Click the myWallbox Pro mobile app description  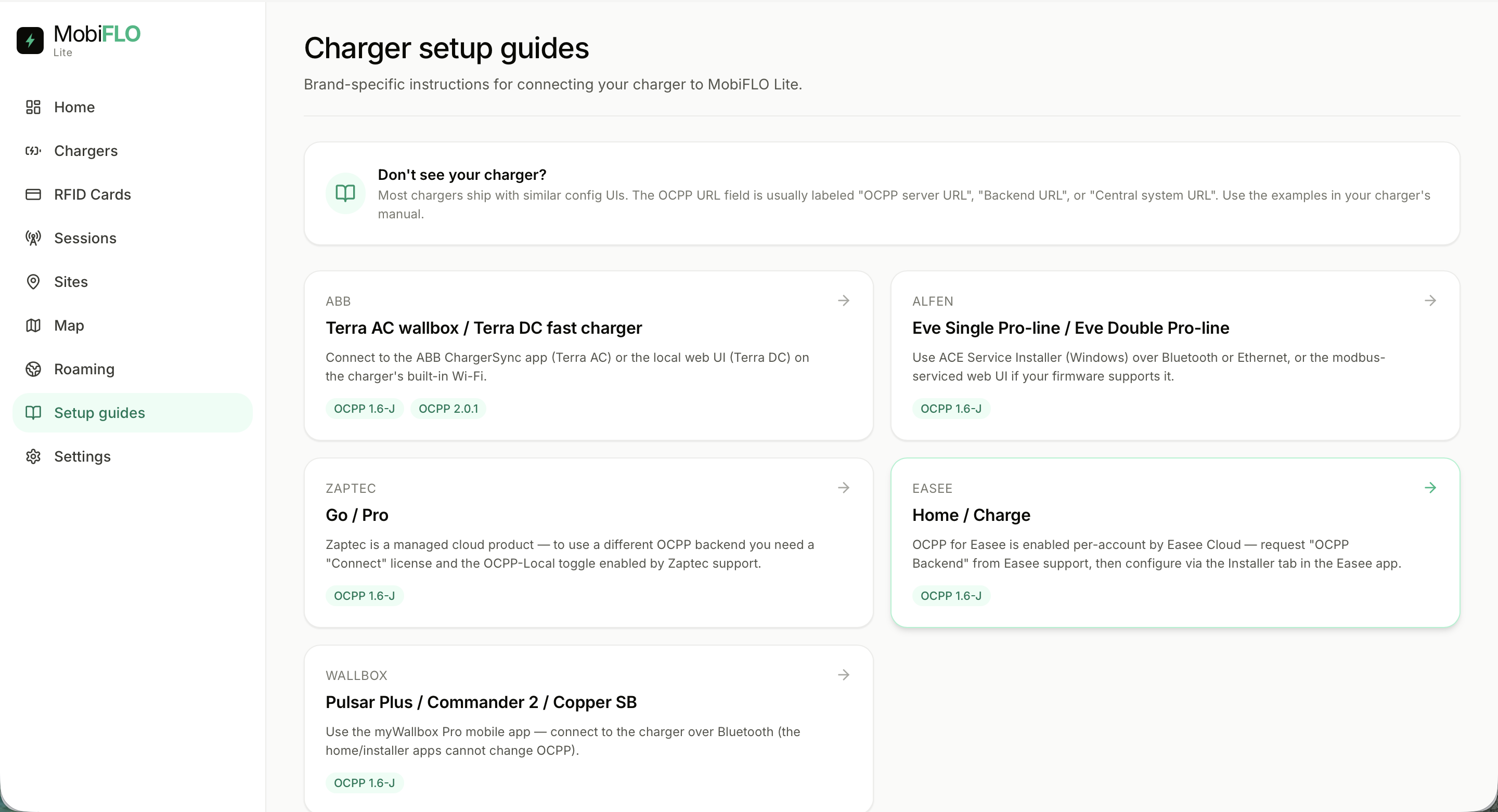[562, 741]
